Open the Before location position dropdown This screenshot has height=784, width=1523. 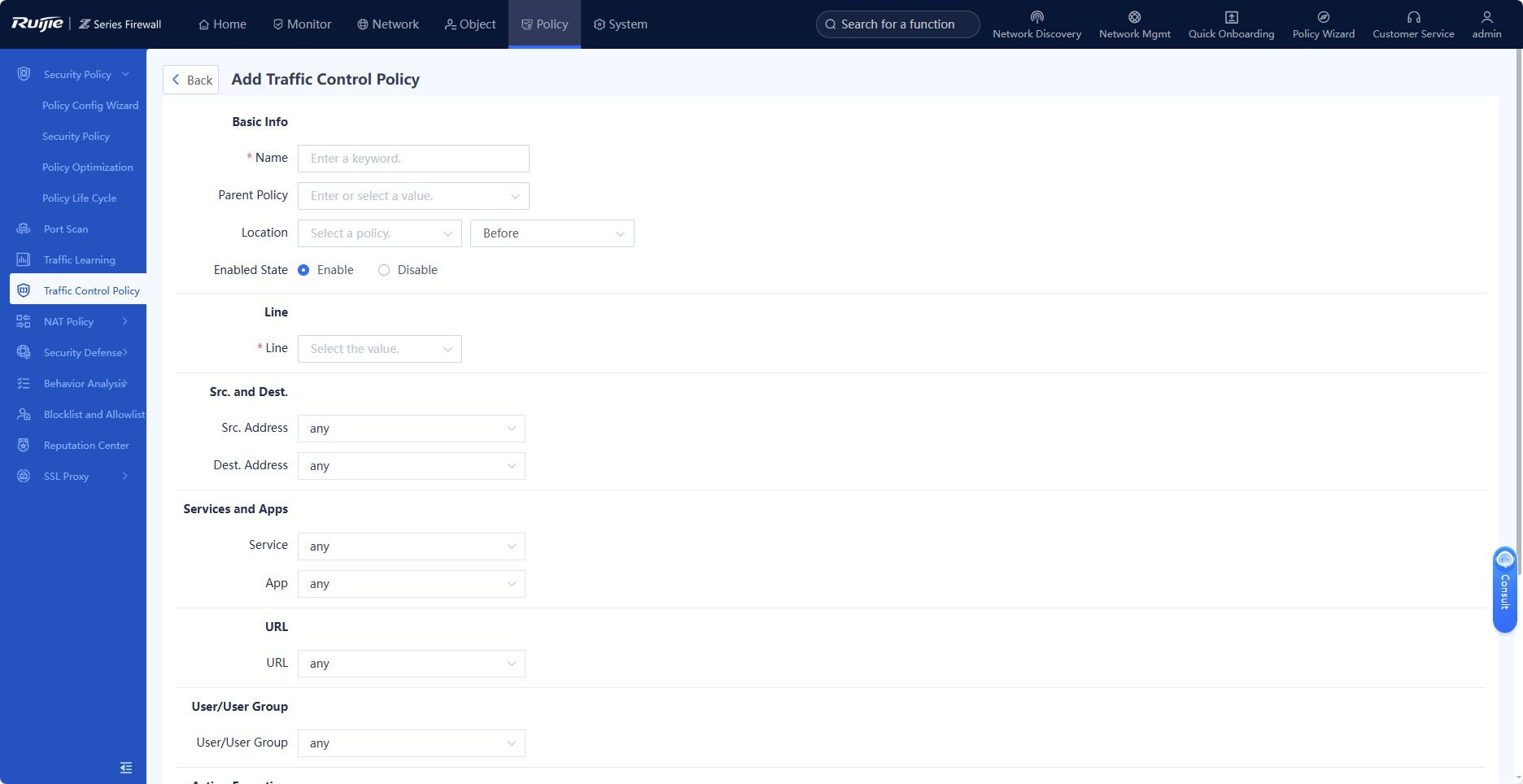(x=552, y=233)
